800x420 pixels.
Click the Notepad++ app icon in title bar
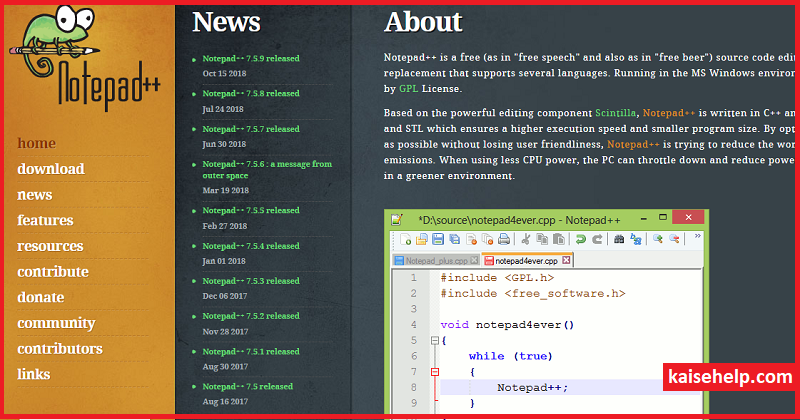pos(397,220)
